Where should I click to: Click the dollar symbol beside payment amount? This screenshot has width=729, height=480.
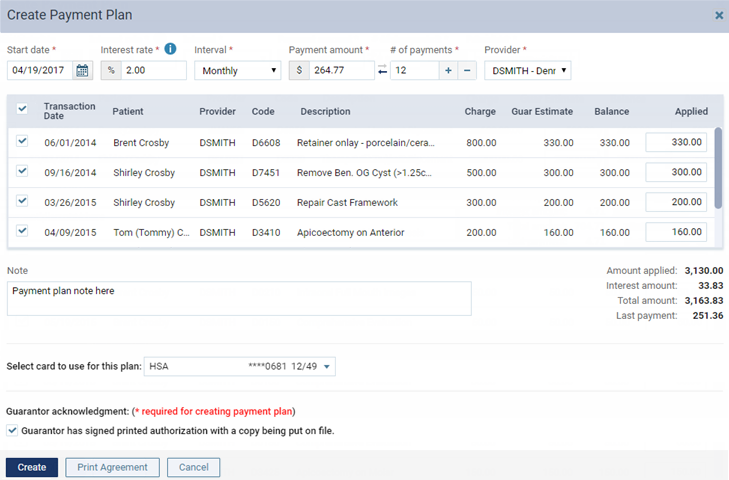(299, 70)
